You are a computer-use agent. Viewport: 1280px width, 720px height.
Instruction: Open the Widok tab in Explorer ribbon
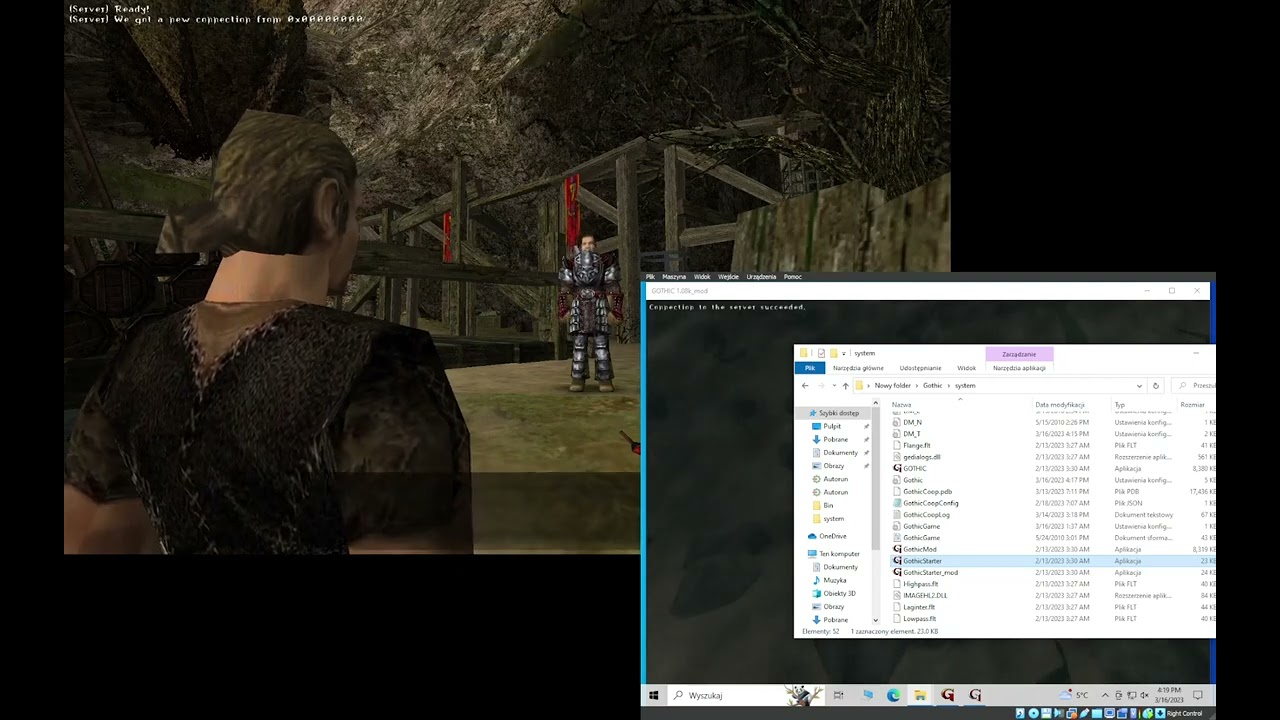point(966,368)
